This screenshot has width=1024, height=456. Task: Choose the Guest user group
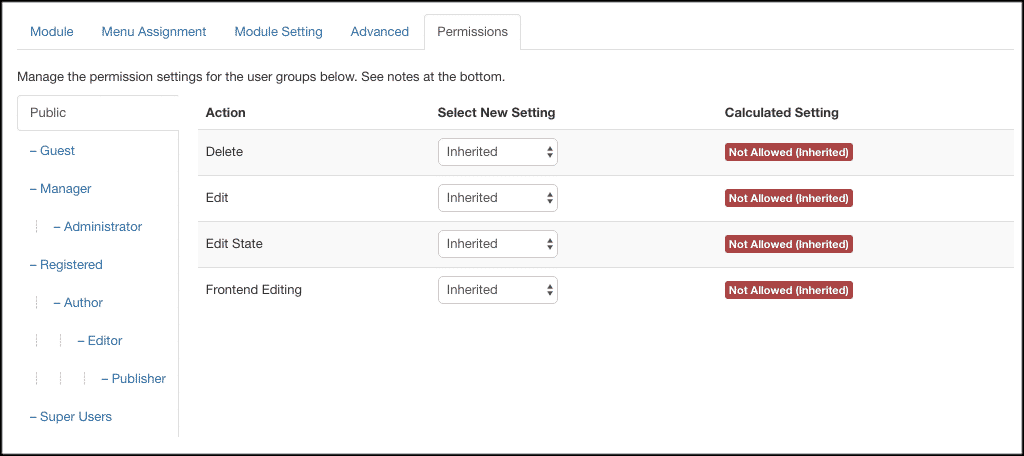point(57,151)
